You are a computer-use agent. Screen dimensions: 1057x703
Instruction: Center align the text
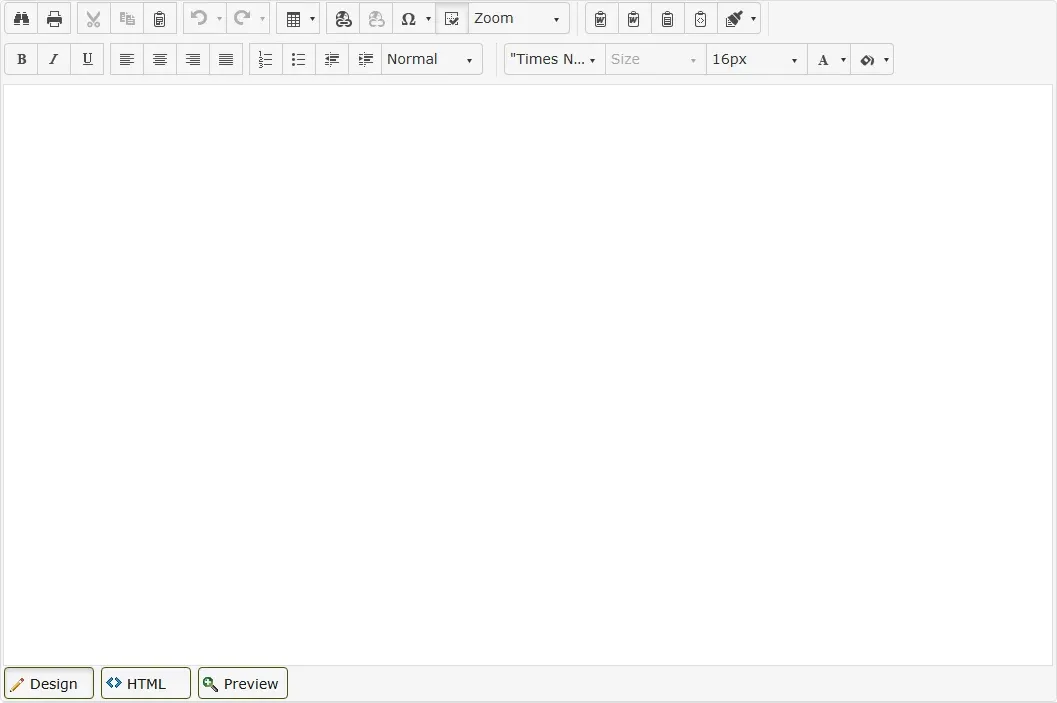click(x=160, y=59)
